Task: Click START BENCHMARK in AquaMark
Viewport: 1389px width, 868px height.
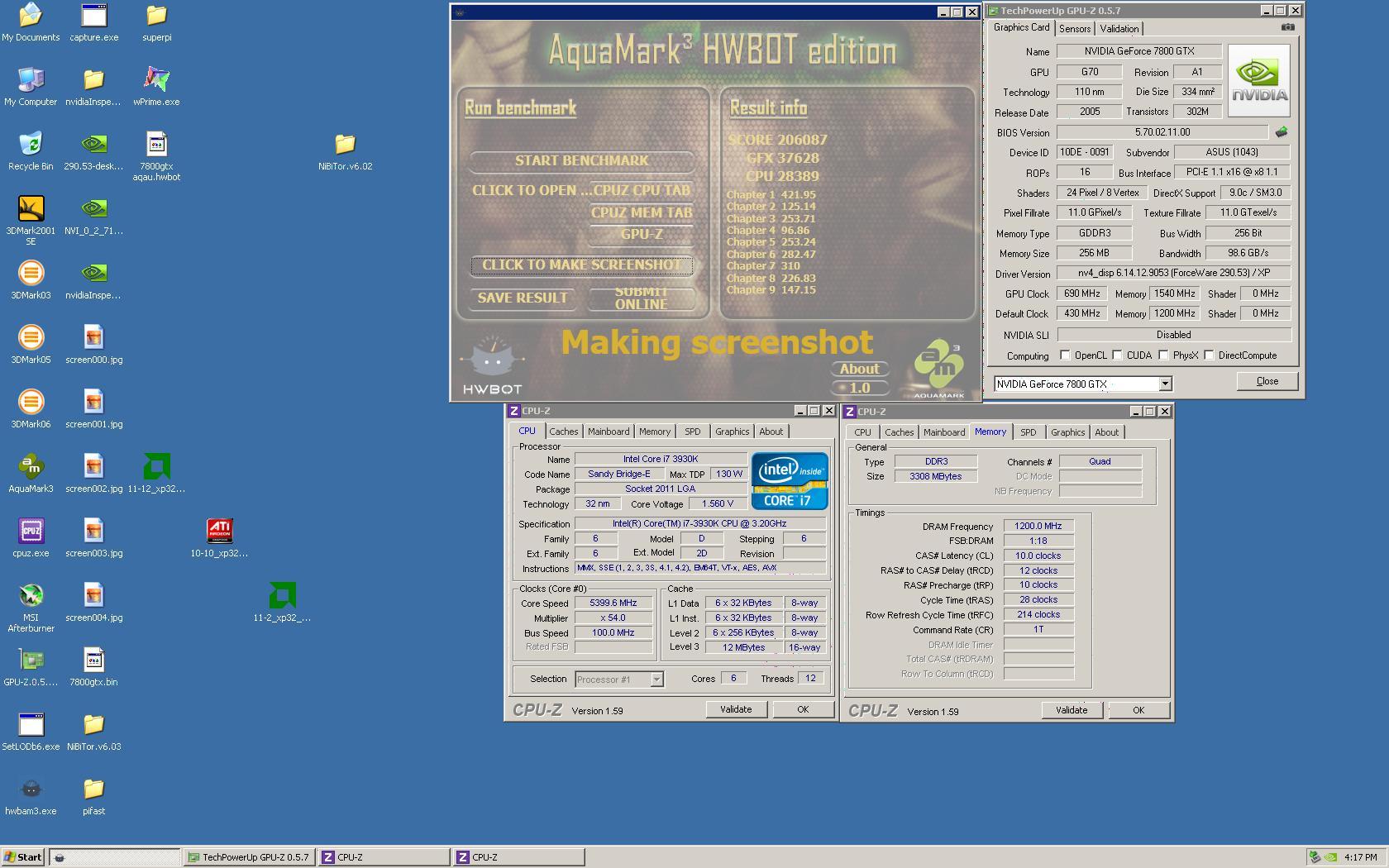Action: (x=581, y=160)
